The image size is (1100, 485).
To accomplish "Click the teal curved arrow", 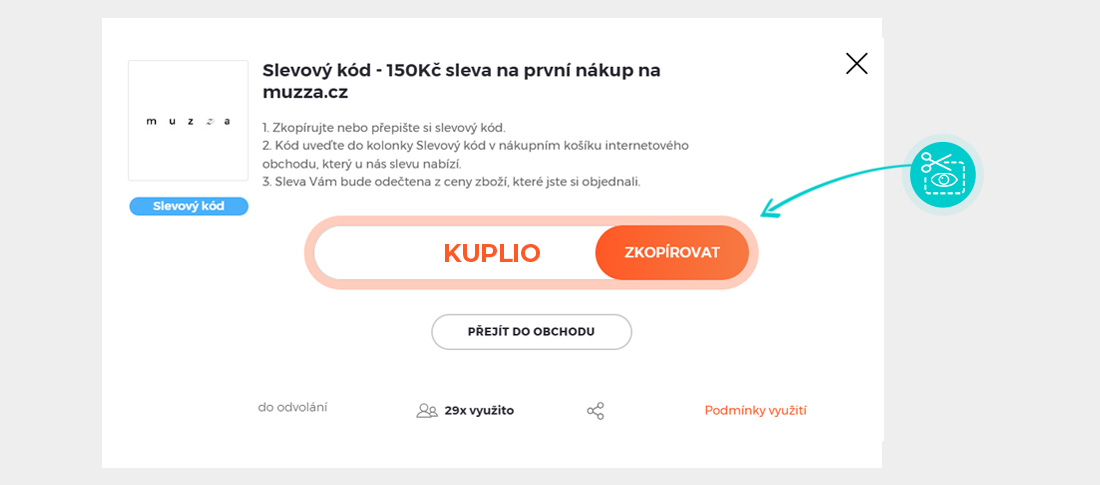I will pyautogui.click(x=832, y=185).
